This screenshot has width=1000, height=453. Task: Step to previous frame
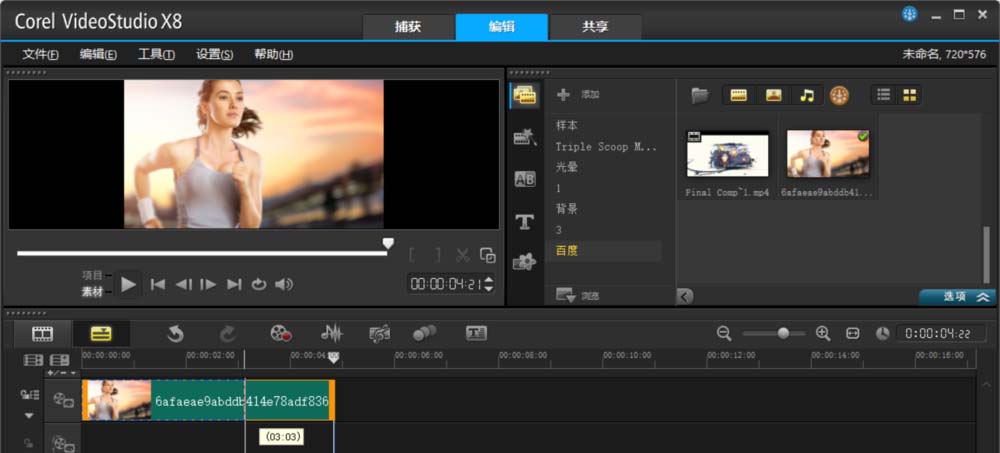coord(183,285)
